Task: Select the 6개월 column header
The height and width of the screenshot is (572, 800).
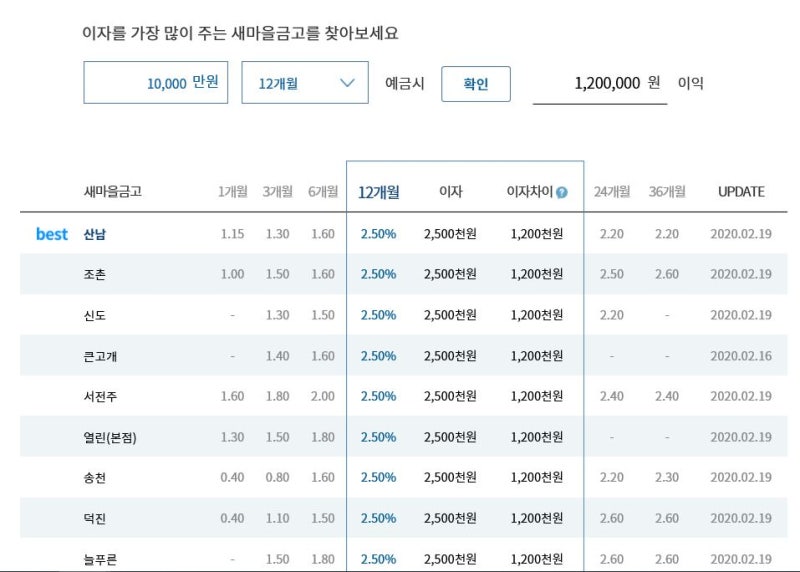Action: point(323,192)
